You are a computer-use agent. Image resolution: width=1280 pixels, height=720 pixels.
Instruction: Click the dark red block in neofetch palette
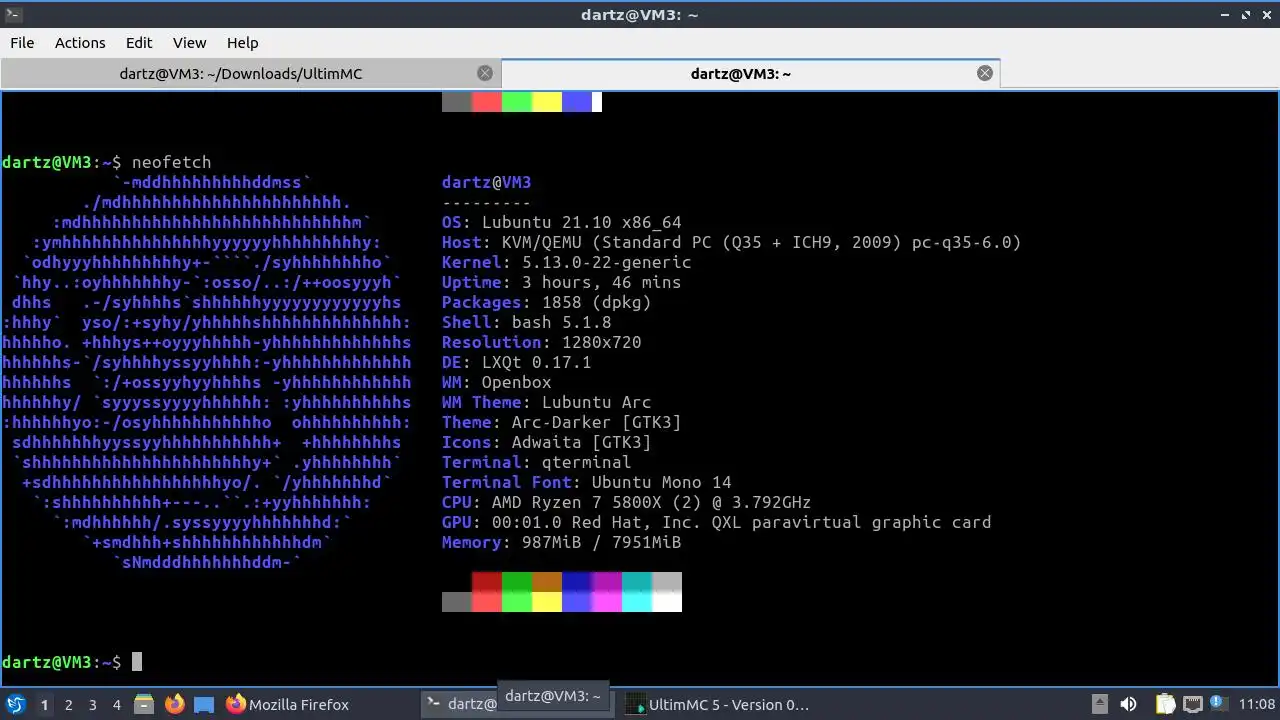487,582
